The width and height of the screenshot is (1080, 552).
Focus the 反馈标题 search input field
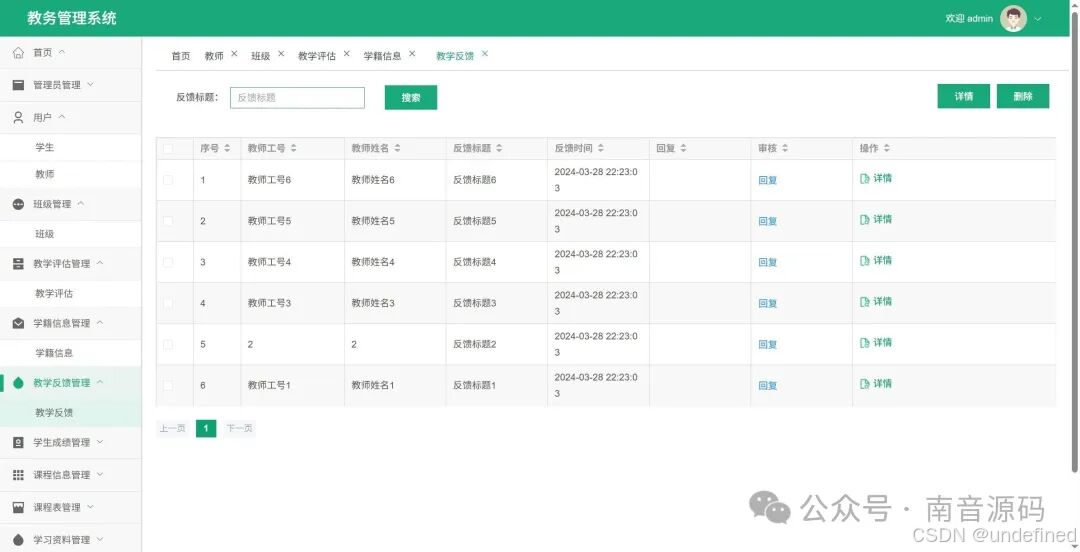(298, 98)
